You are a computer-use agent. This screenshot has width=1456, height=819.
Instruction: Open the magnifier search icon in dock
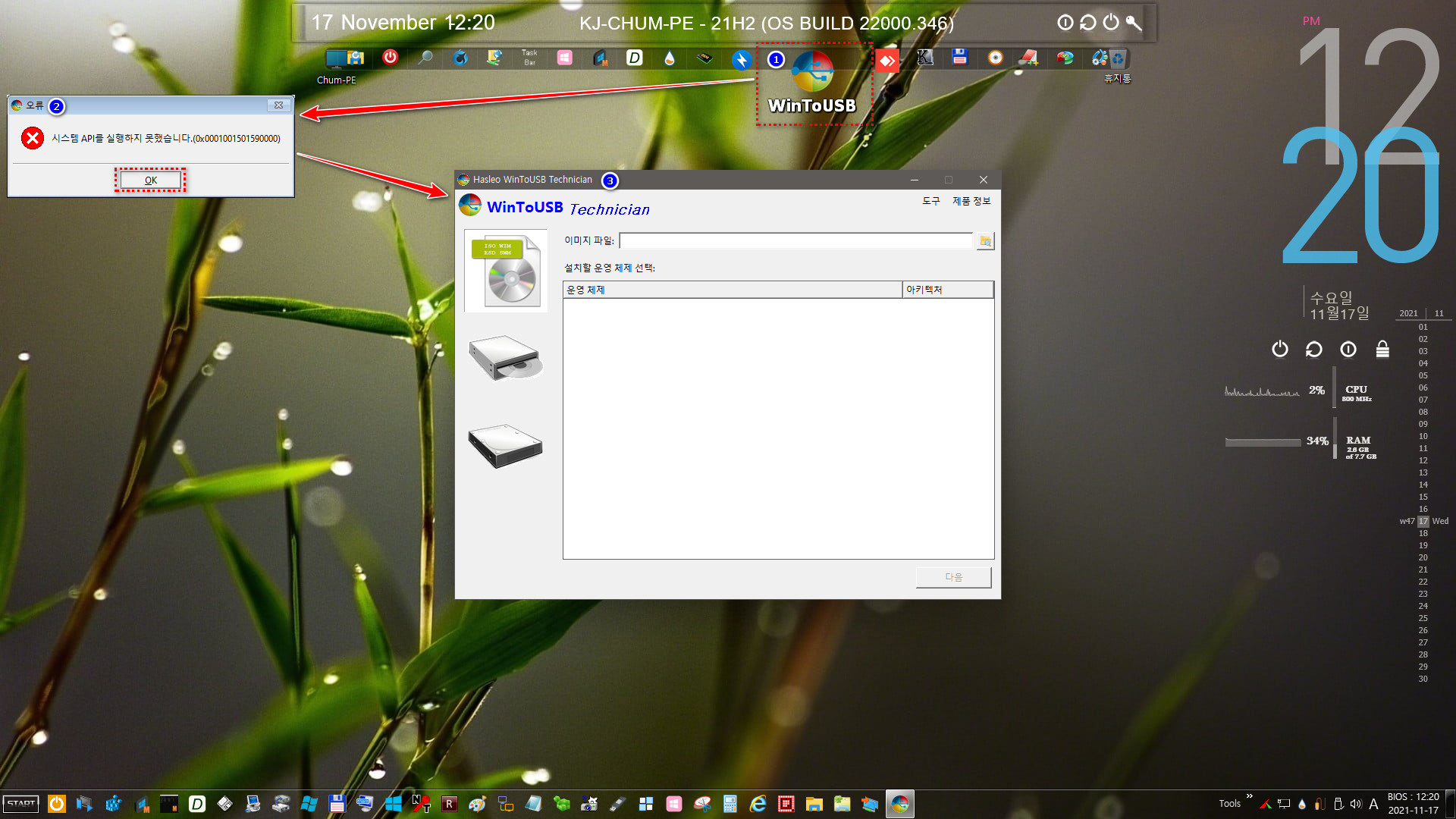pos(425,58)
